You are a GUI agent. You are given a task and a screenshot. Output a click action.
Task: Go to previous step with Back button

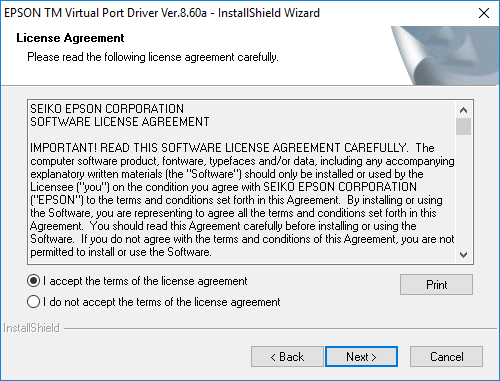point(287,357)
